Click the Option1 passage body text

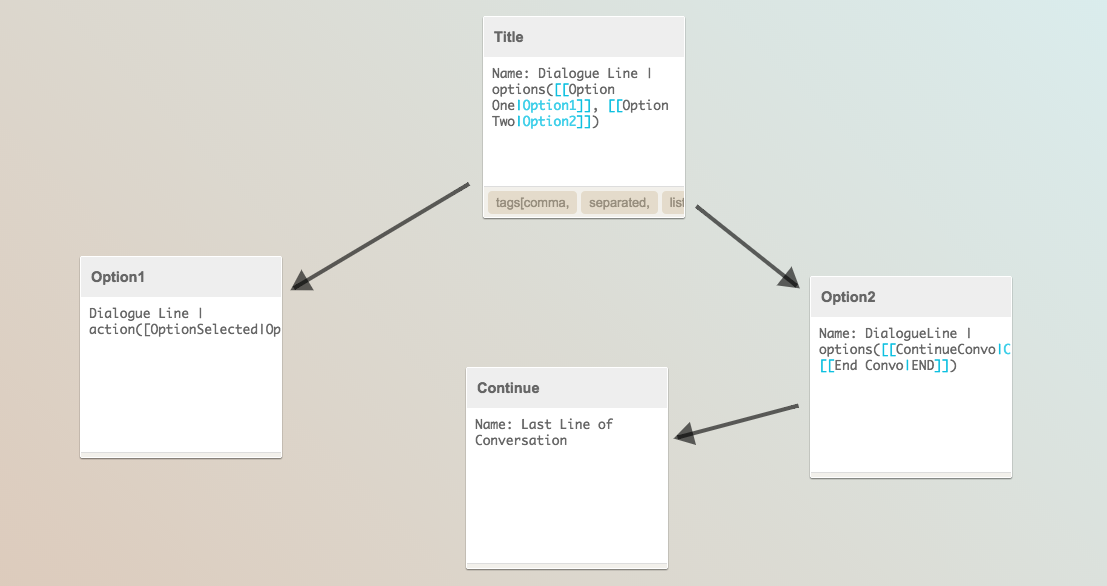pos(184,321)
